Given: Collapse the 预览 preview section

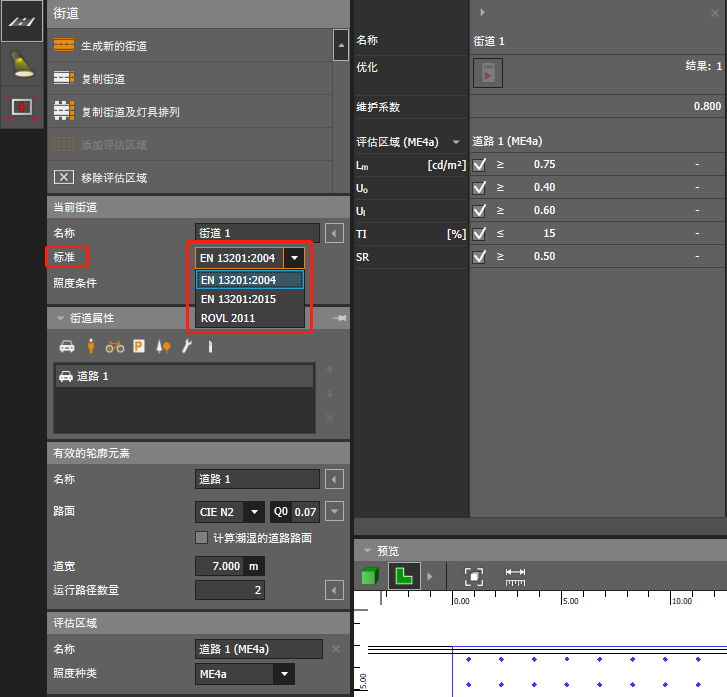Looking at the screenshot, I should 368,550.
